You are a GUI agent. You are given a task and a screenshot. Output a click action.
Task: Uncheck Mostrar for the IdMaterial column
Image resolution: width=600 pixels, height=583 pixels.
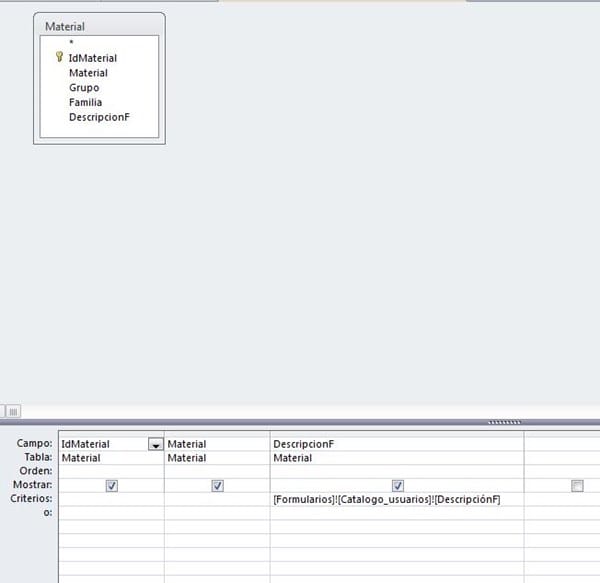[112, 486]
